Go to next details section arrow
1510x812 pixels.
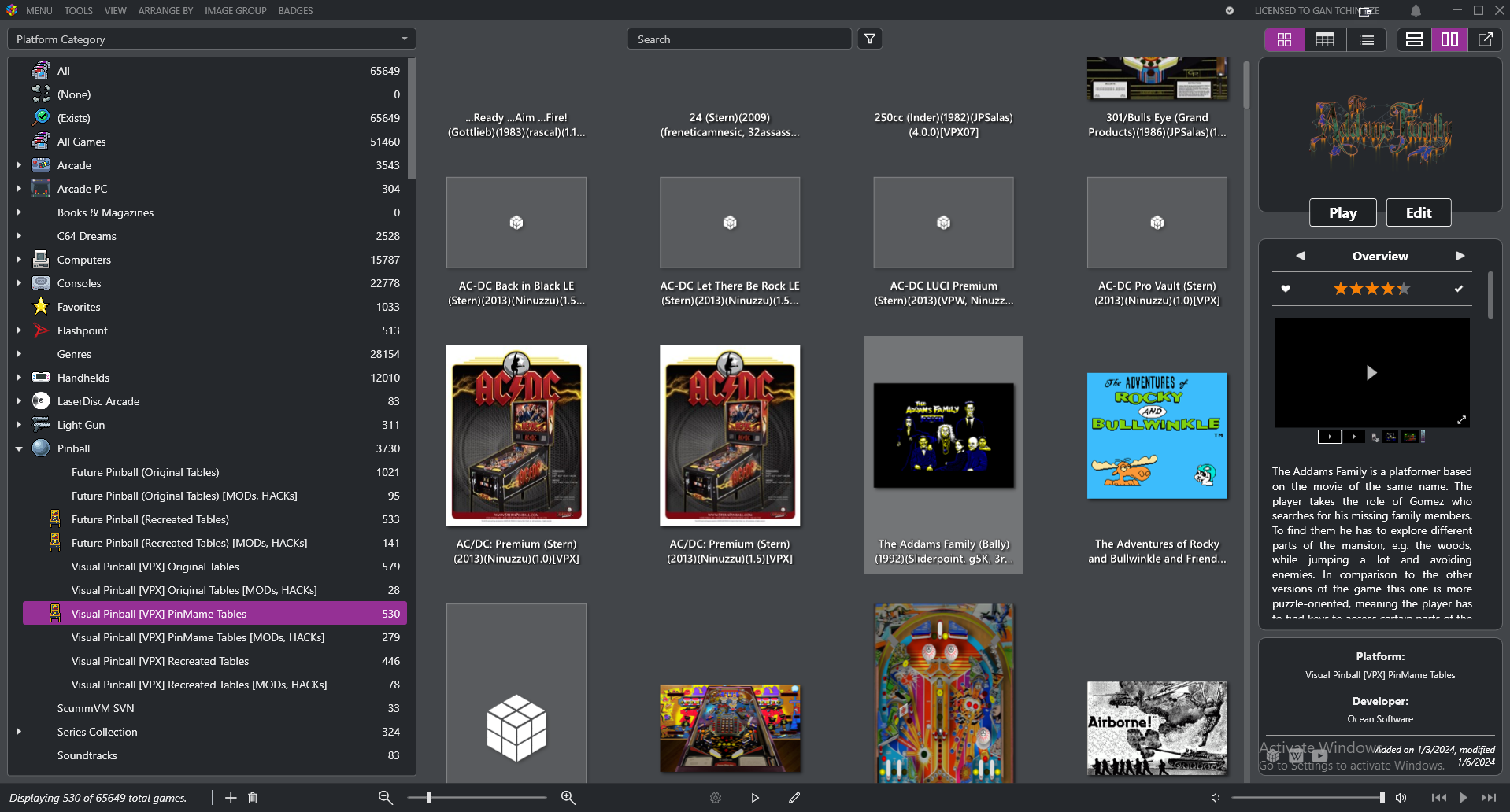pyautogui.click(x=1460, y=256)
